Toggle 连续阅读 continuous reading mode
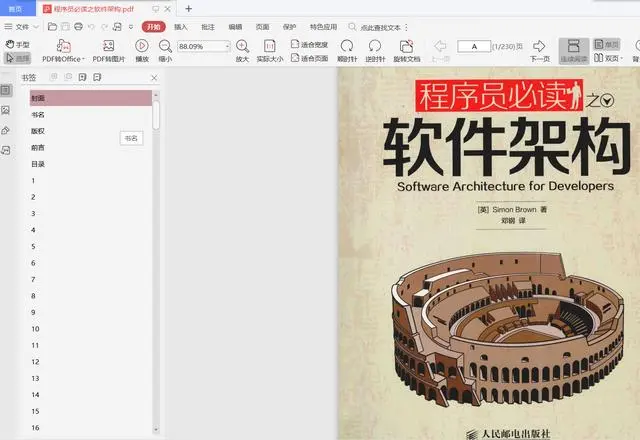Viewport: 640px width, 440px height. coord(573,51)
